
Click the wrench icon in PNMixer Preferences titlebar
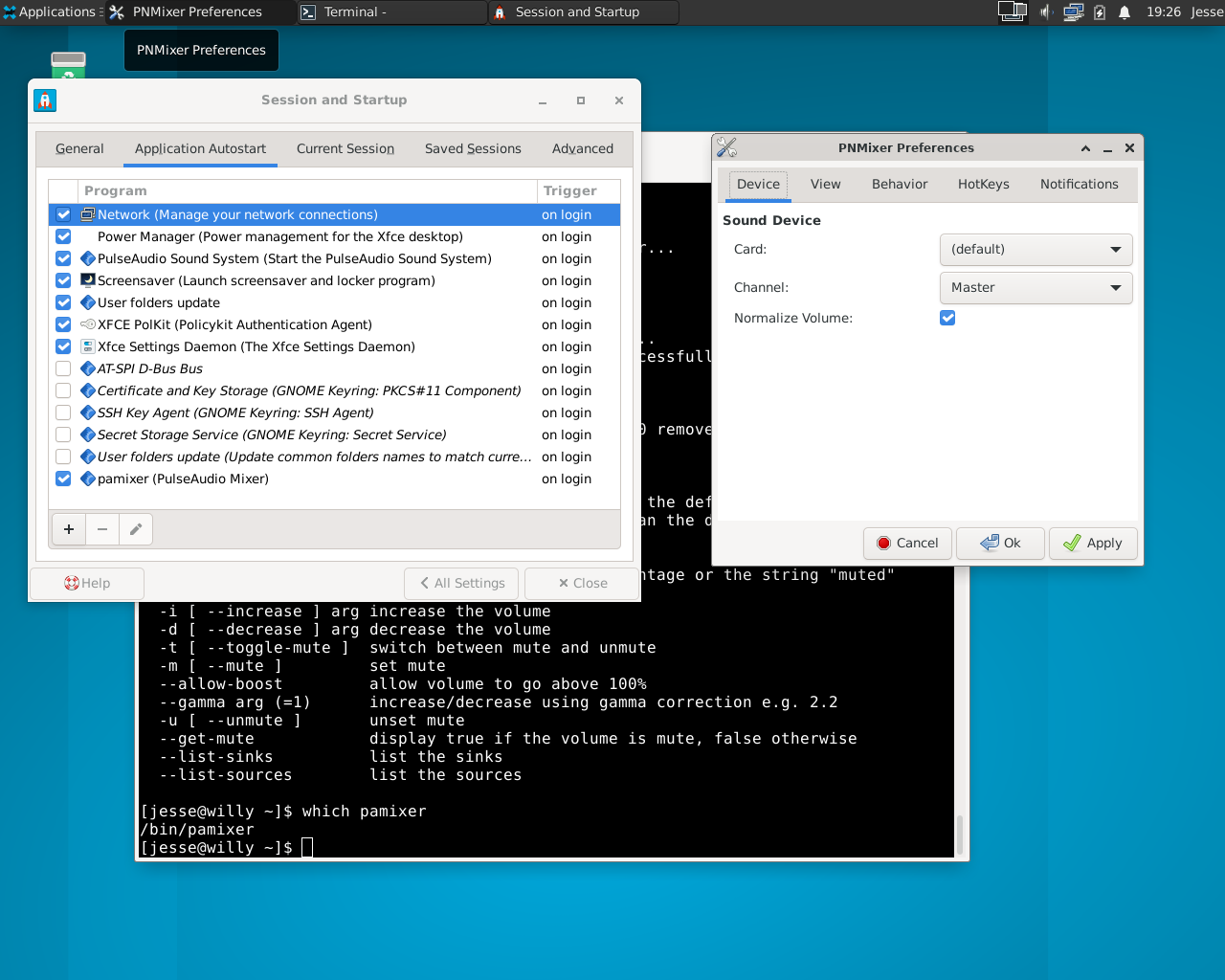727,147
